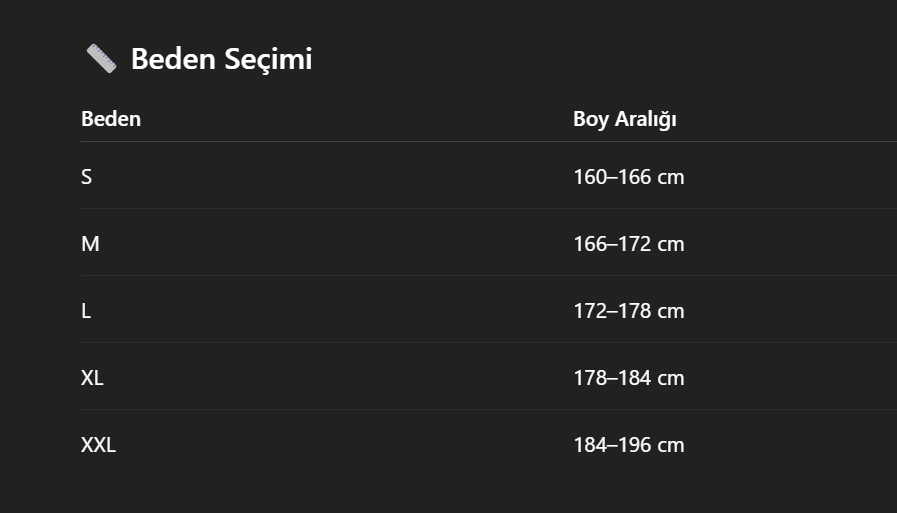The width and height of the screenshot is (897, 513).
Task: Click the word Boy in the header
Action: [x=591, y=120]
